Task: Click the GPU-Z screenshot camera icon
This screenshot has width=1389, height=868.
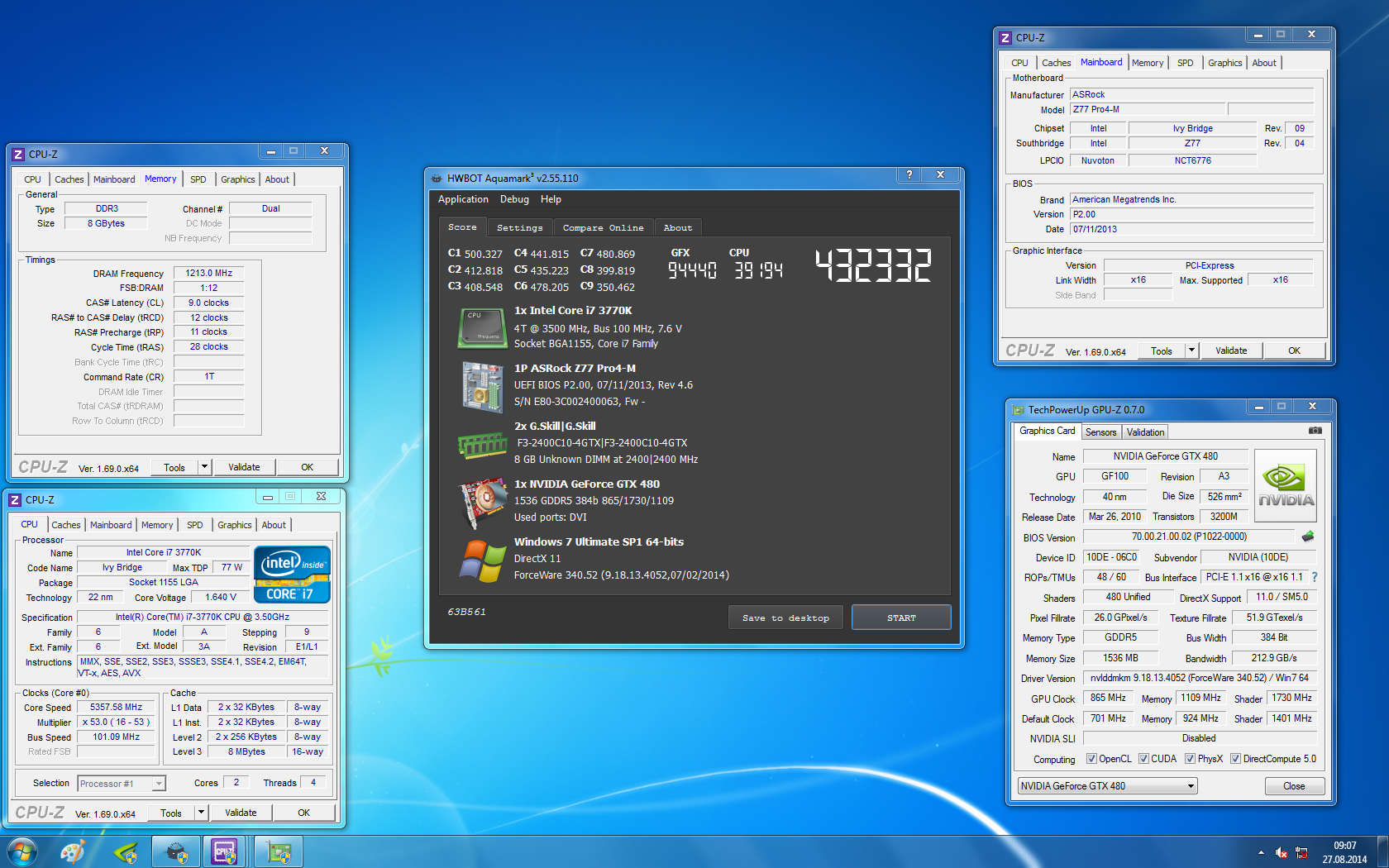Action: 1315,431
